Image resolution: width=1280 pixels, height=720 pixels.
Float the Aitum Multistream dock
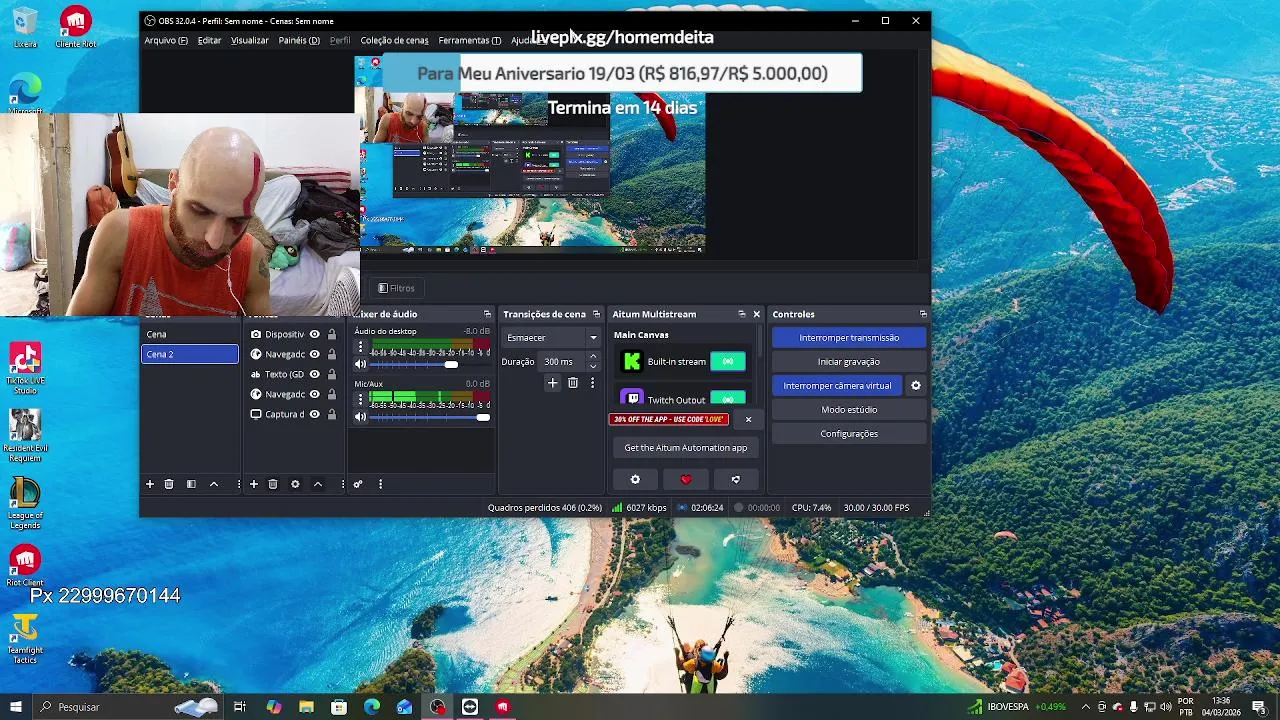(742, 314)
